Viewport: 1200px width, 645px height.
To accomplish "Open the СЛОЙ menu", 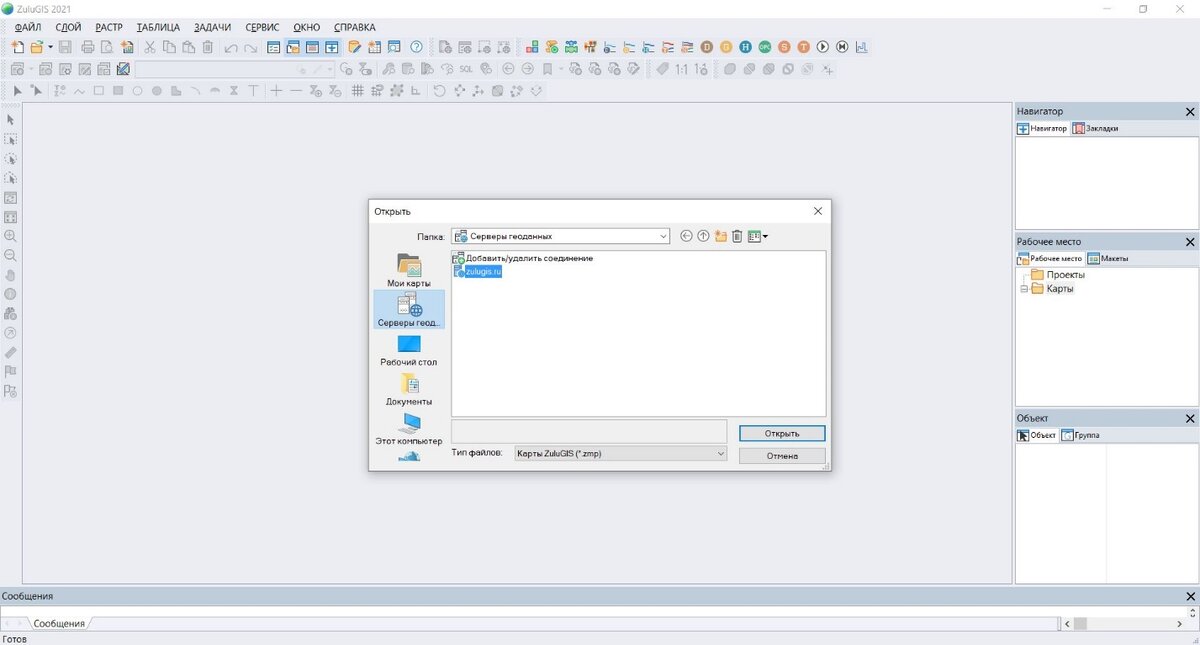I will tap(69, 27).
